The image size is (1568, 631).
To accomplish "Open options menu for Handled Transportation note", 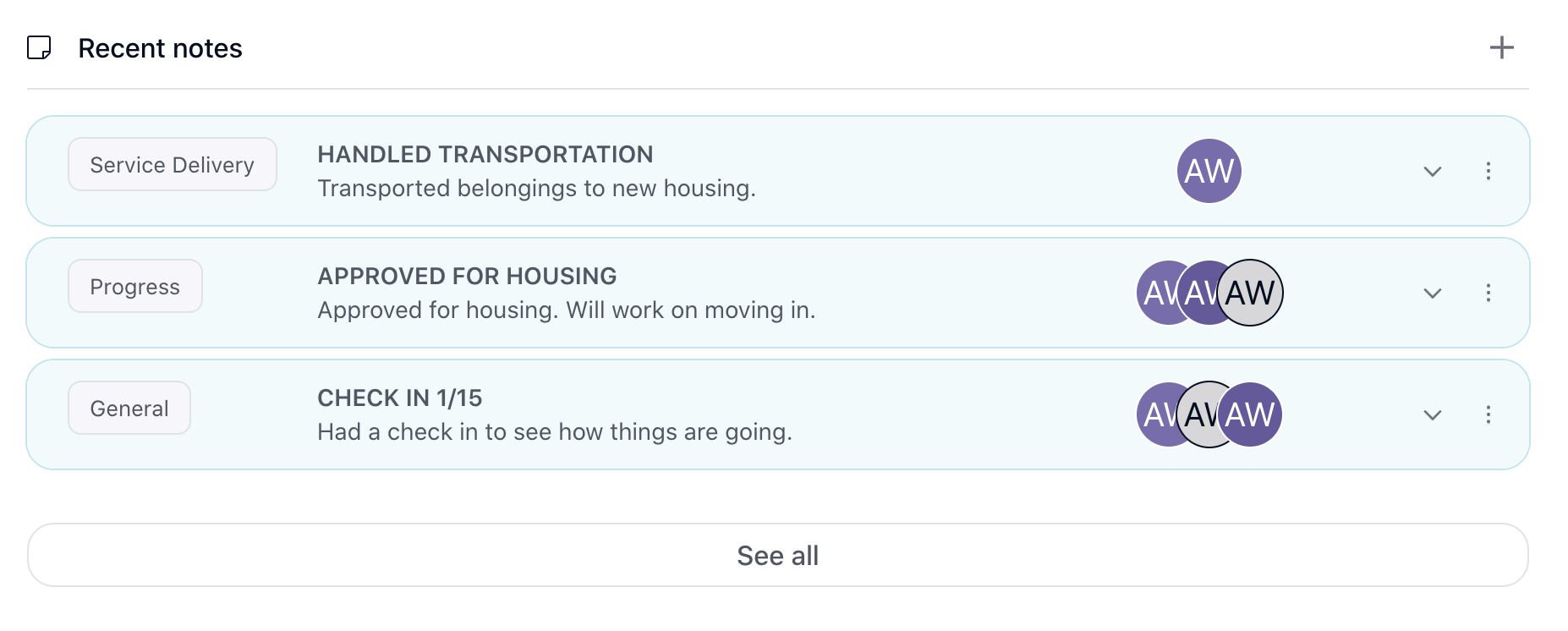I will pyautogui.click(x=1488, y=171).
